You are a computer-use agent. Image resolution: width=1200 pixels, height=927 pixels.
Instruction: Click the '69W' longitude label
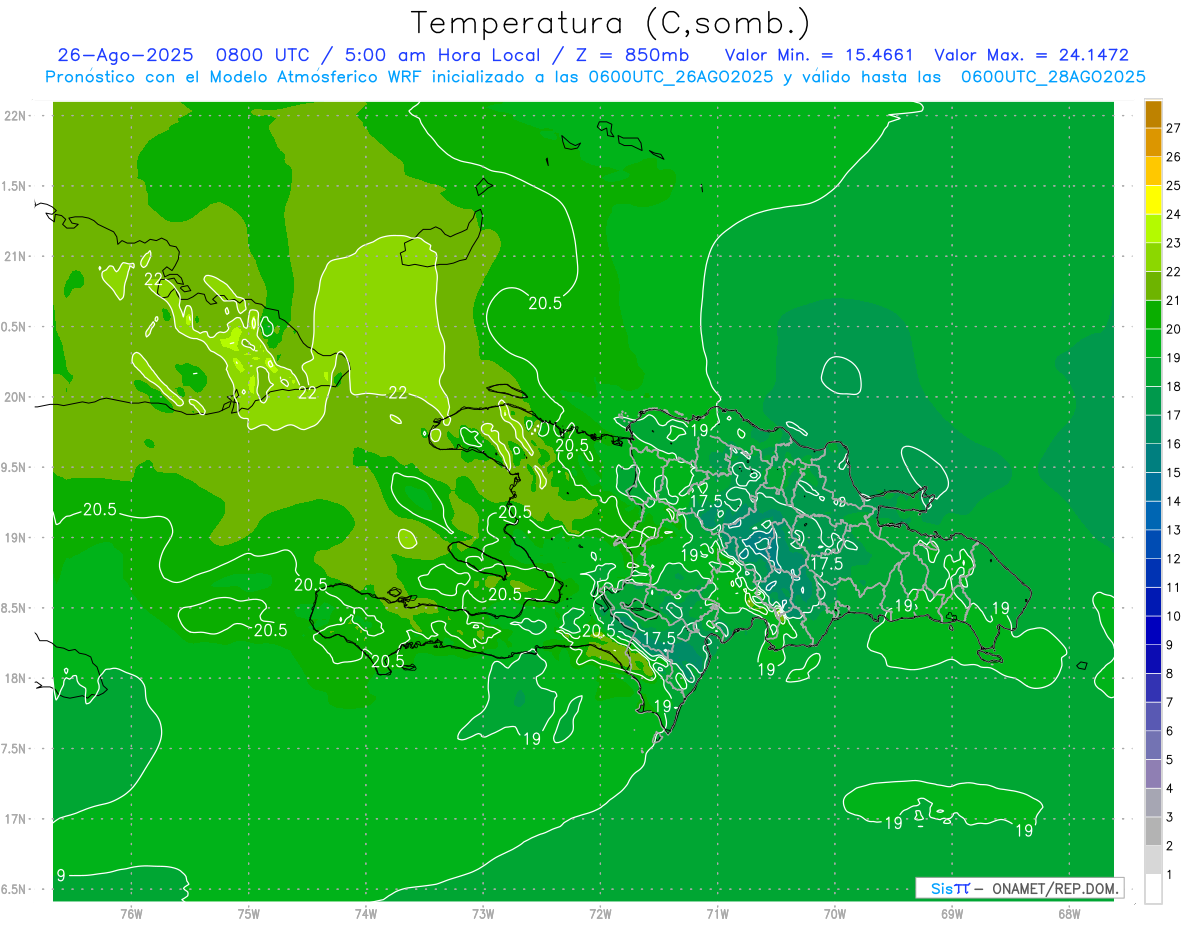(x=952, y=915)
